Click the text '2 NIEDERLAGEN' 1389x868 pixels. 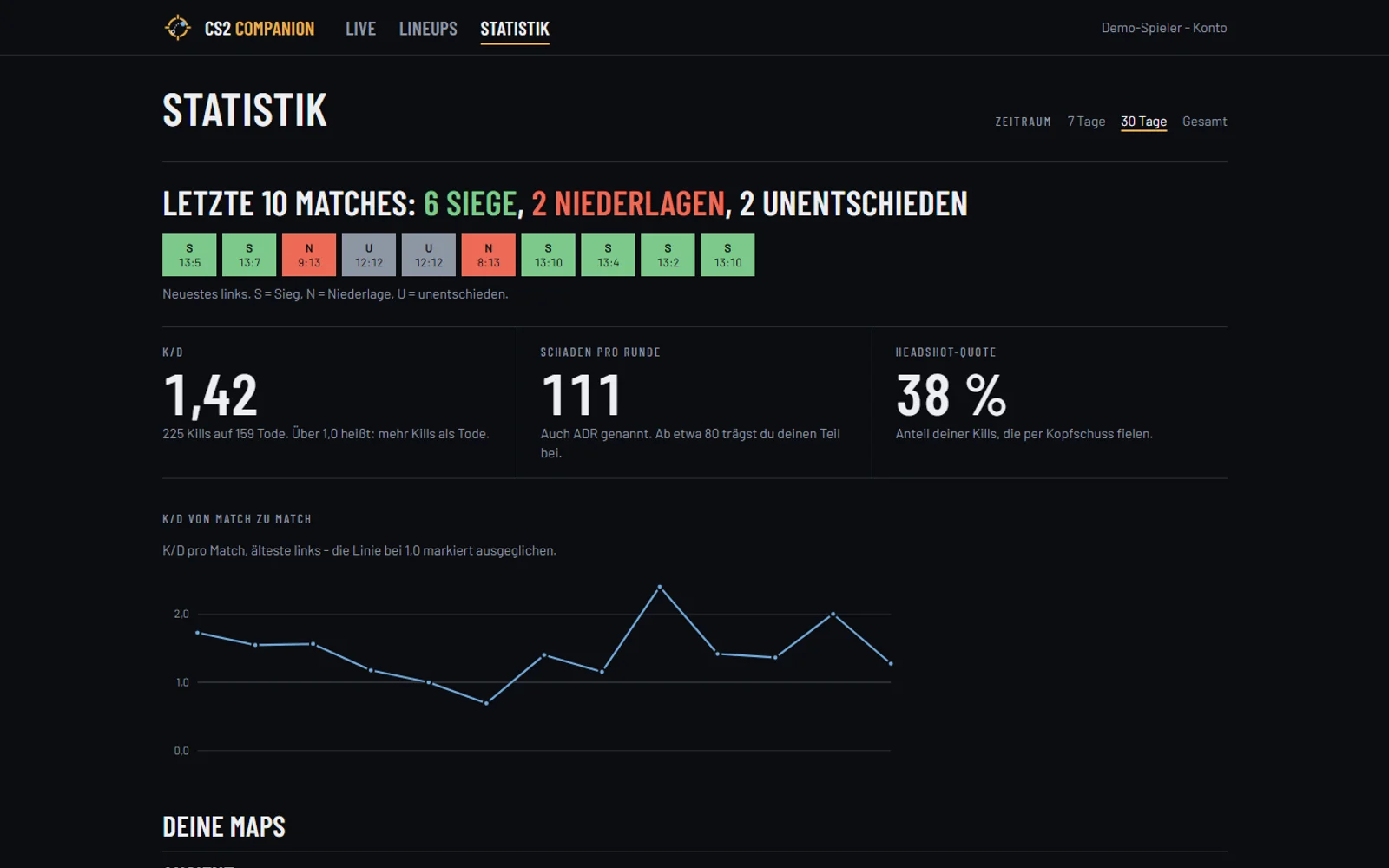coord(628,204)
